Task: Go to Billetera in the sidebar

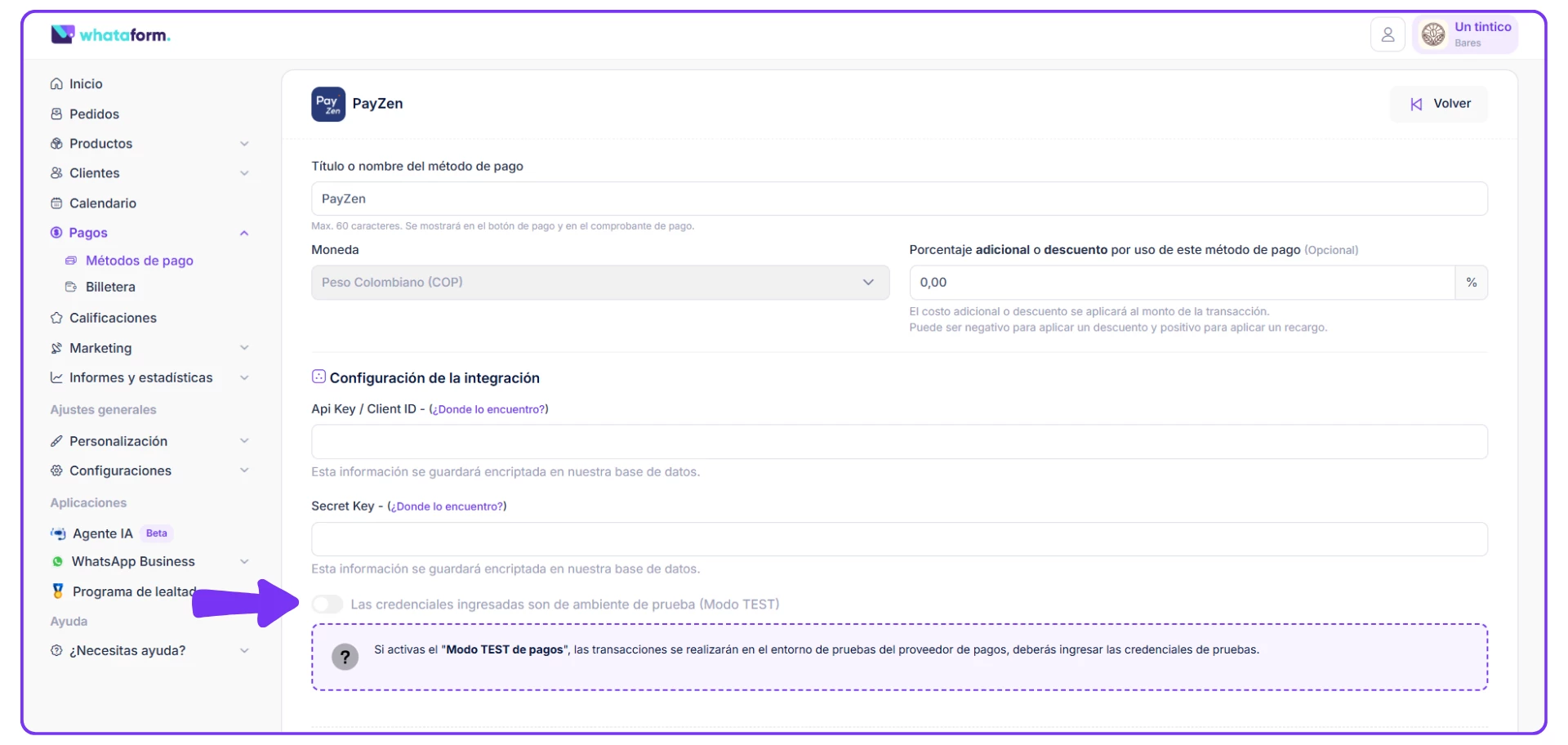Action: pos(110,288)
